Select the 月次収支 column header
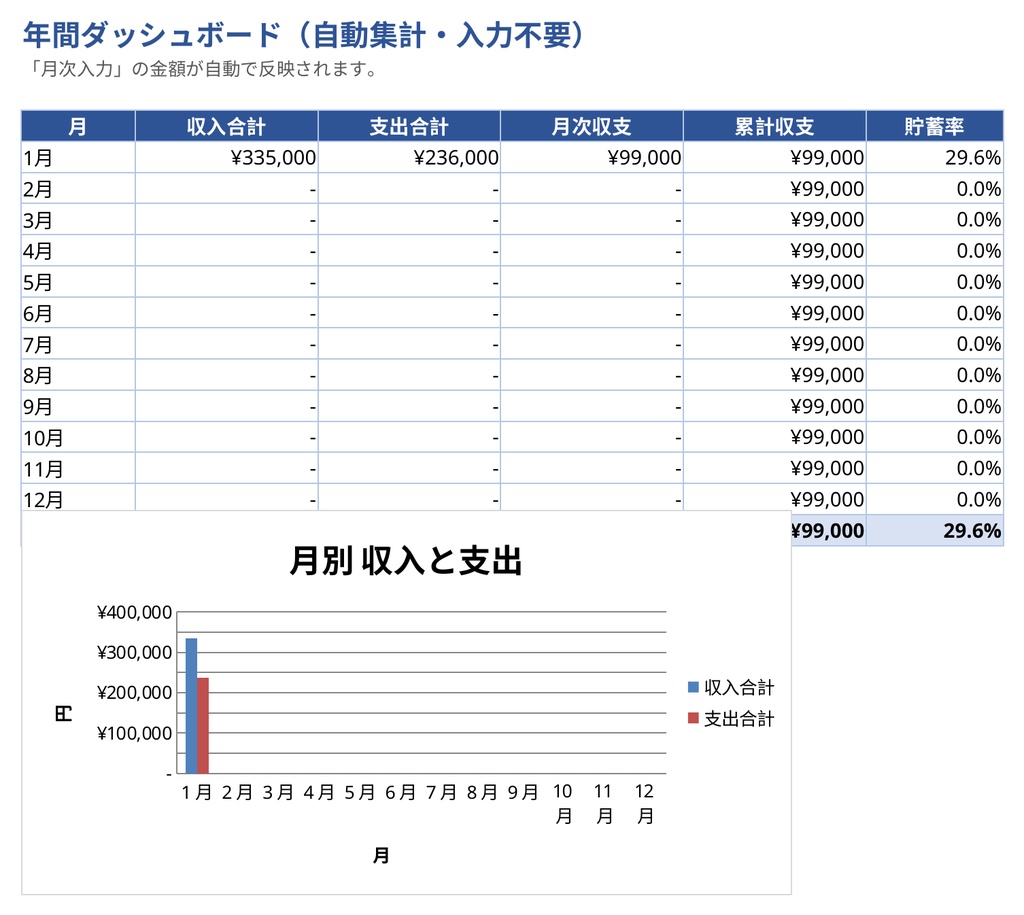Image resolution: width=1024 pixels, height=915 pixels. coord(592,126)
